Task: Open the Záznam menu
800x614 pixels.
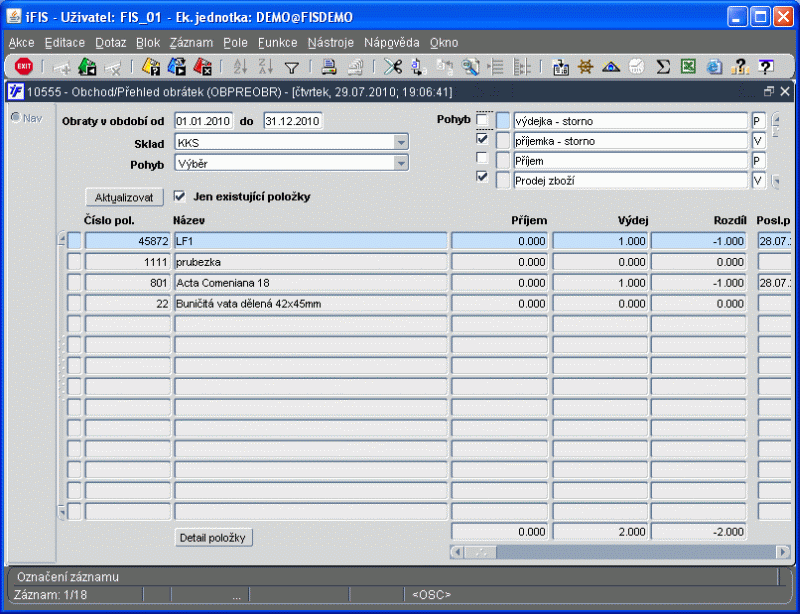Action: [x=191, y=43]
